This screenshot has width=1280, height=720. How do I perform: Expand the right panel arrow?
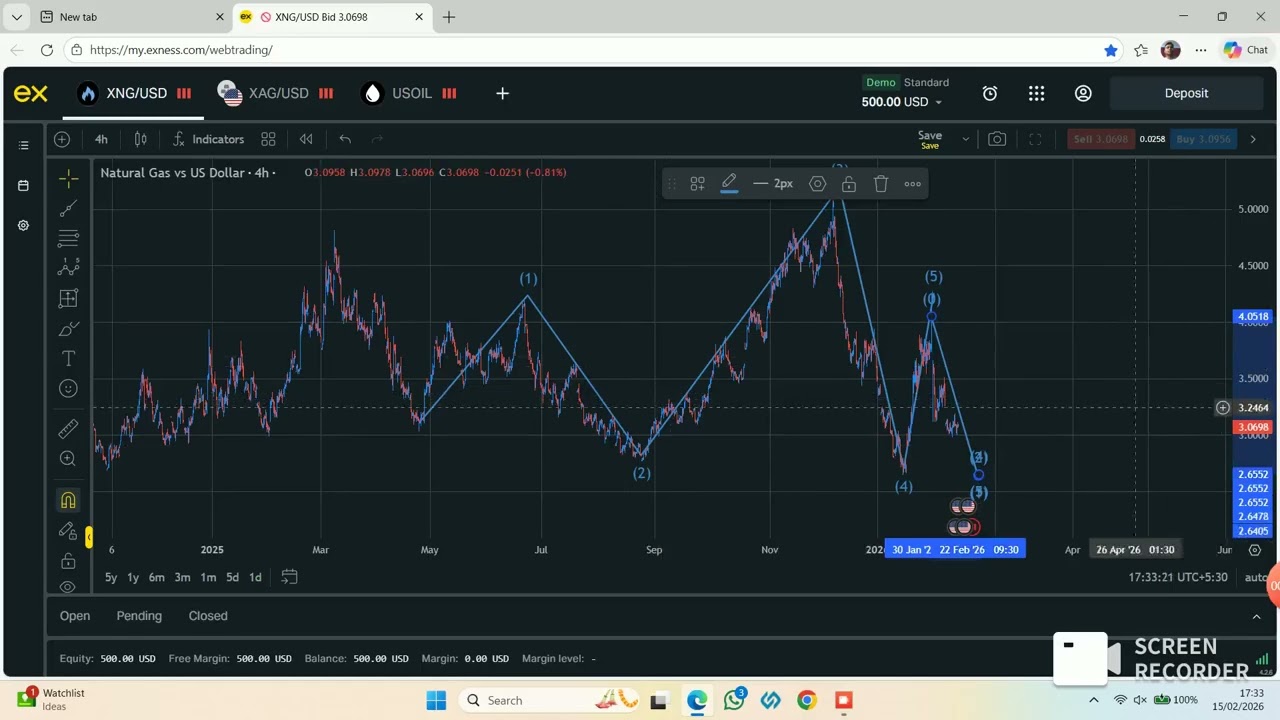click(x=1253, y=139)
